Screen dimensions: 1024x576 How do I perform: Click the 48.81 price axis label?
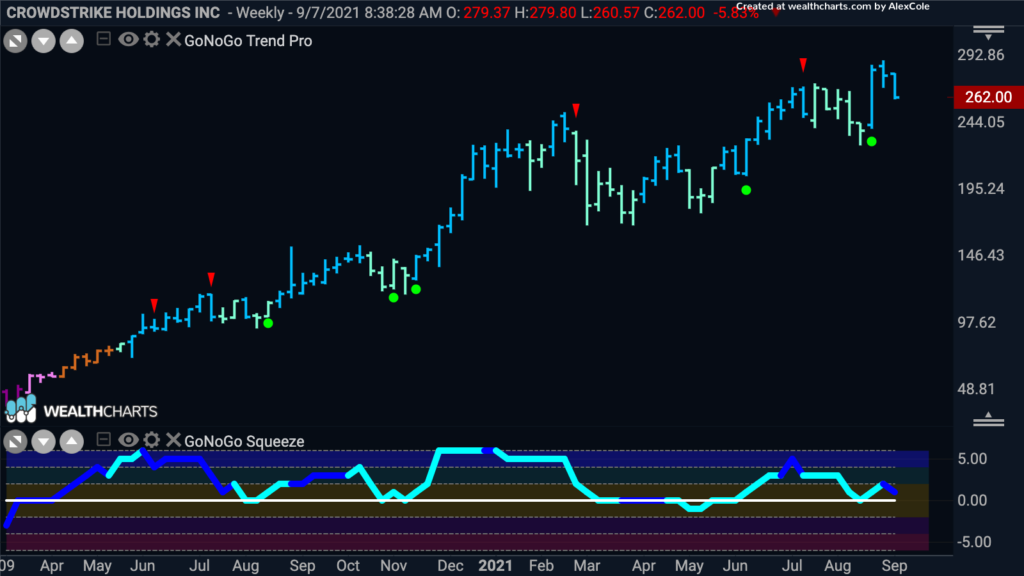976,389
